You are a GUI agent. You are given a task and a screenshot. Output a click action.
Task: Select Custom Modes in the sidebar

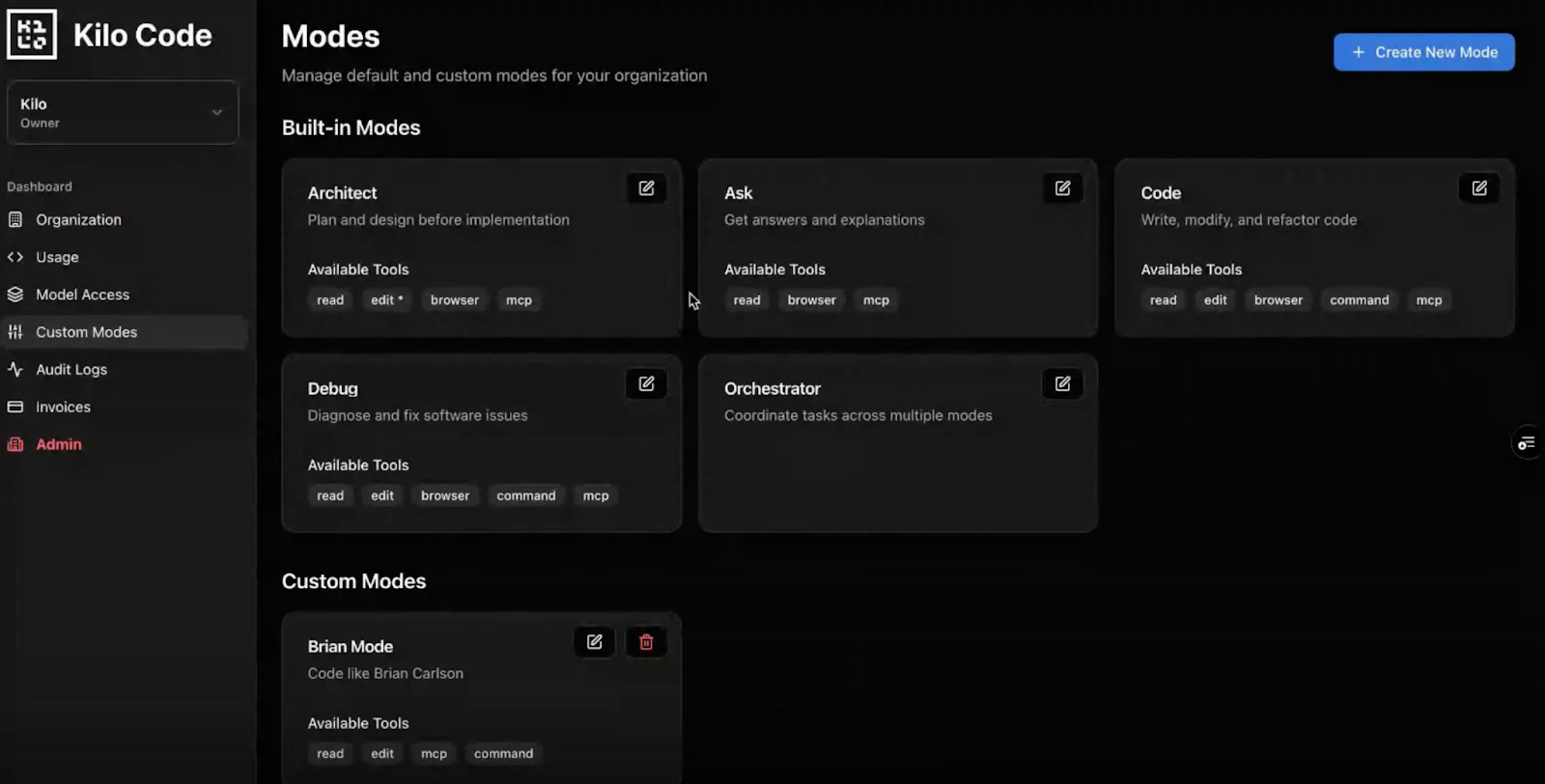(x=123, y=332)
